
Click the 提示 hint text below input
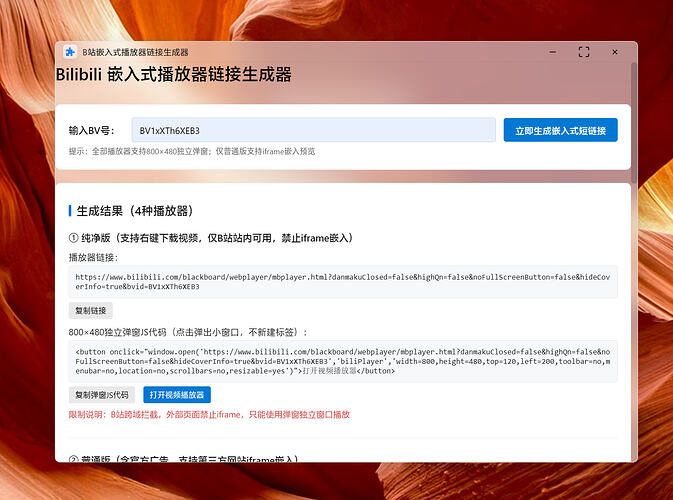point(192,151)
